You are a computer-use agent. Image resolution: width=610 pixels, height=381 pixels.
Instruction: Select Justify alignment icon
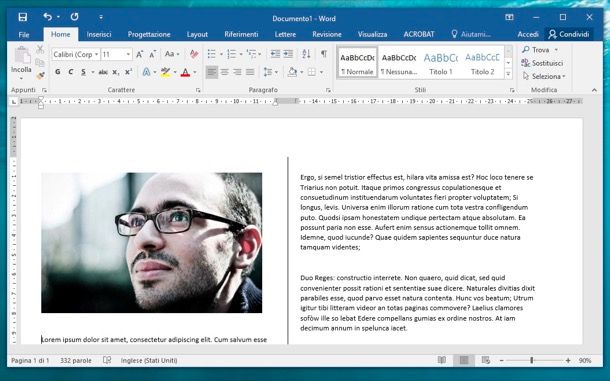click(250, 72)
